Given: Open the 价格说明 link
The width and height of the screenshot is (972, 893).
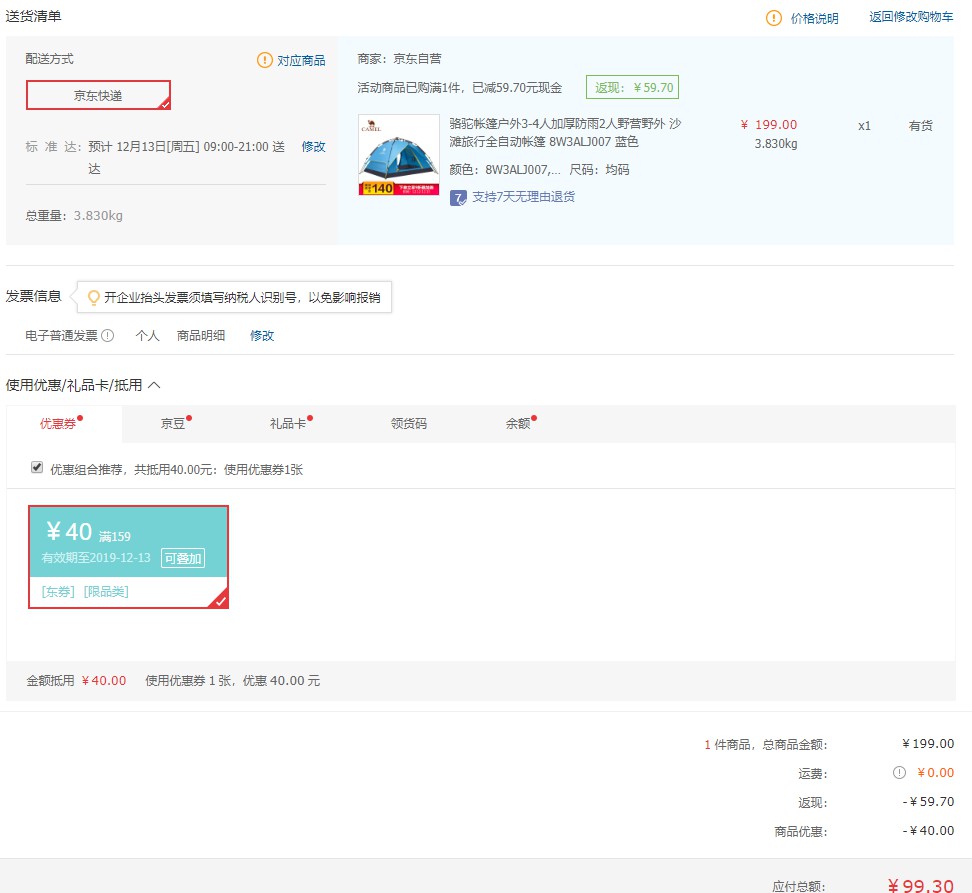Looking at the screenshot, I should pyautogui.click(x=815, y=19).
